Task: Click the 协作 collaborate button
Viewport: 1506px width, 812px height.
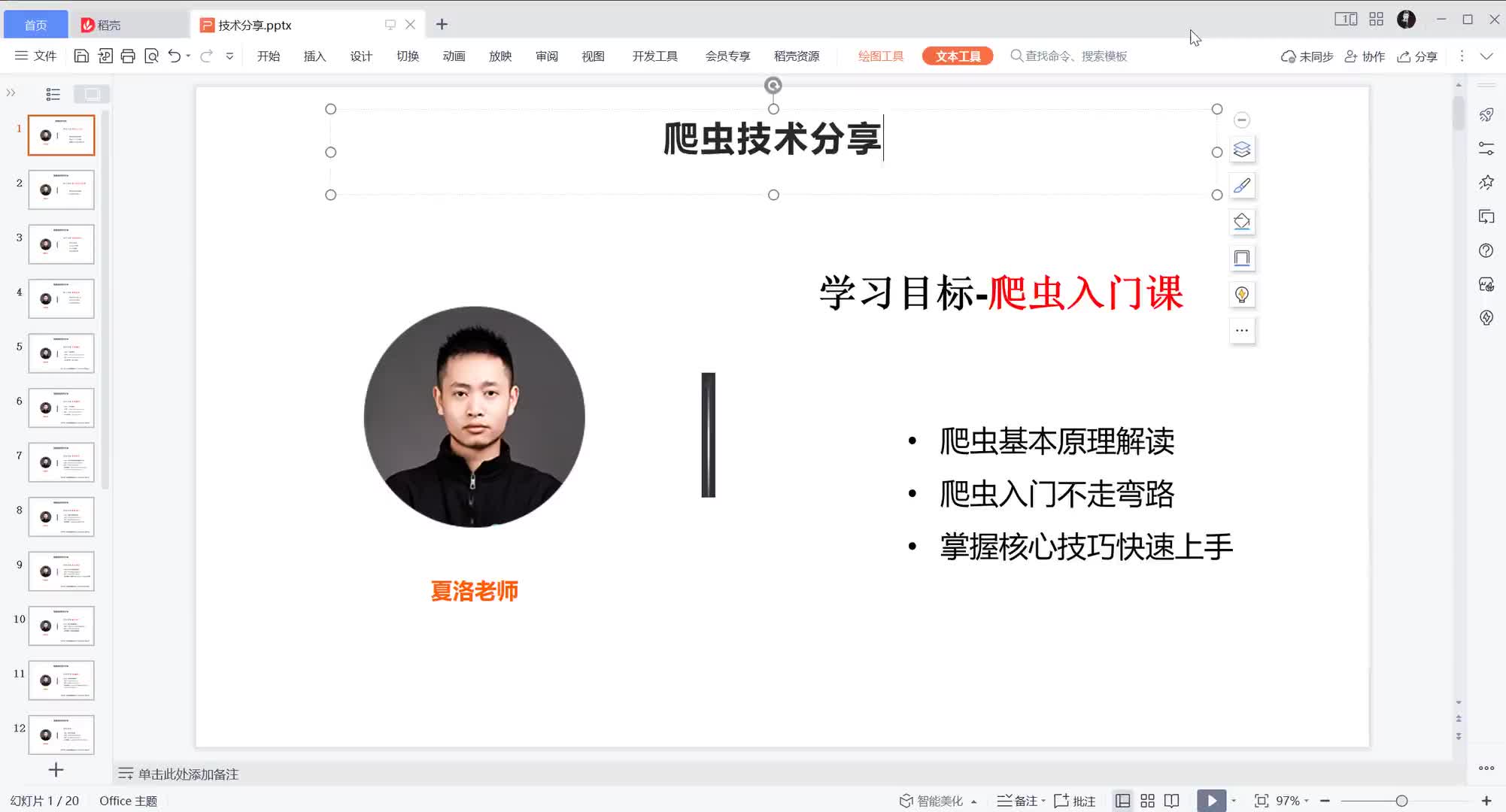Action: tap(1365, 56)
